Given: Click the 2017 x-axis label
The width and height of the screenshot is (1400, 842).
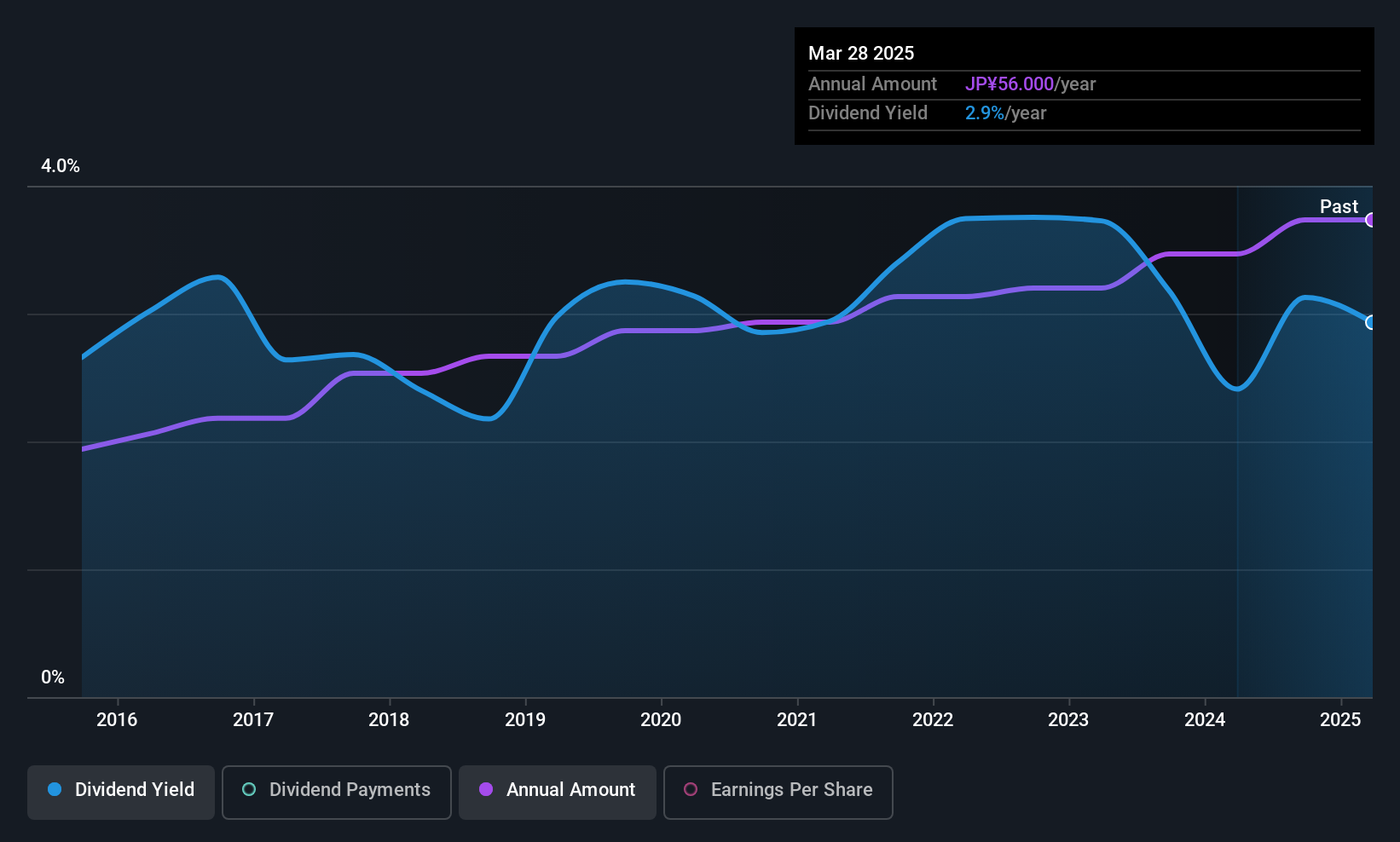Looking at the screenshot, I should click(253, 719).
